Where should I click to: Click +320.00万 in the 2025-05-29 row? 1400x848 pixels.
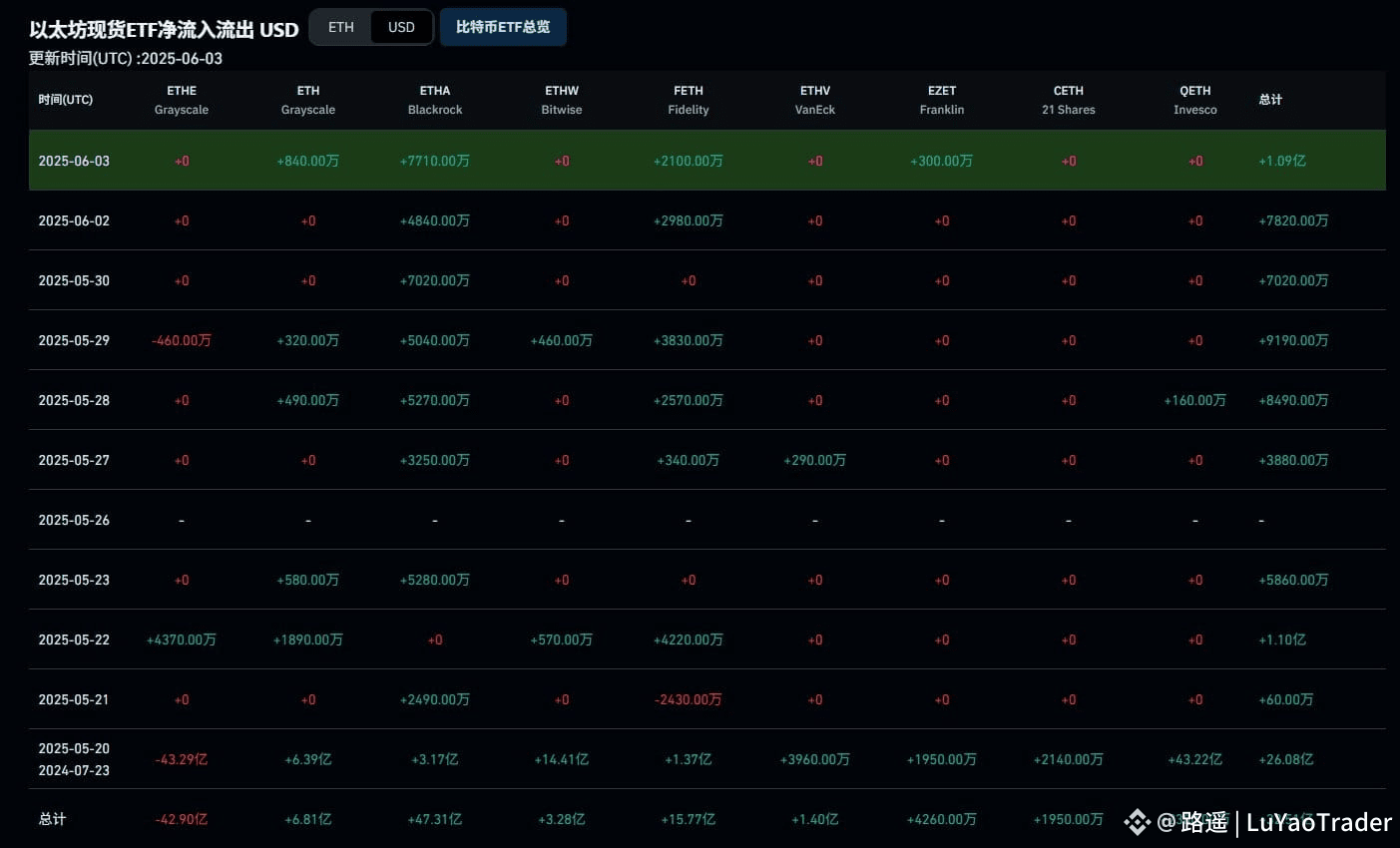click(308, 340)
